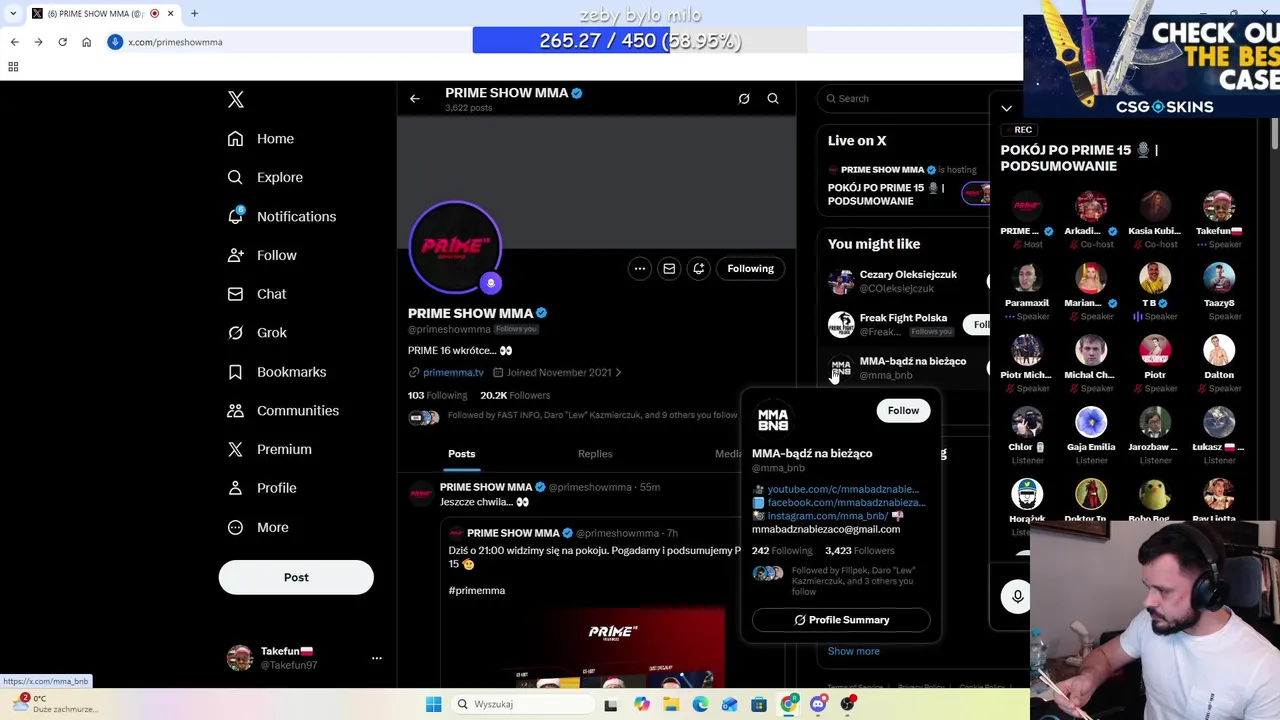Open profile options three-dot menu
Image resolution: width=1280 pixels, height=720 pixels.
click(640, 268)
